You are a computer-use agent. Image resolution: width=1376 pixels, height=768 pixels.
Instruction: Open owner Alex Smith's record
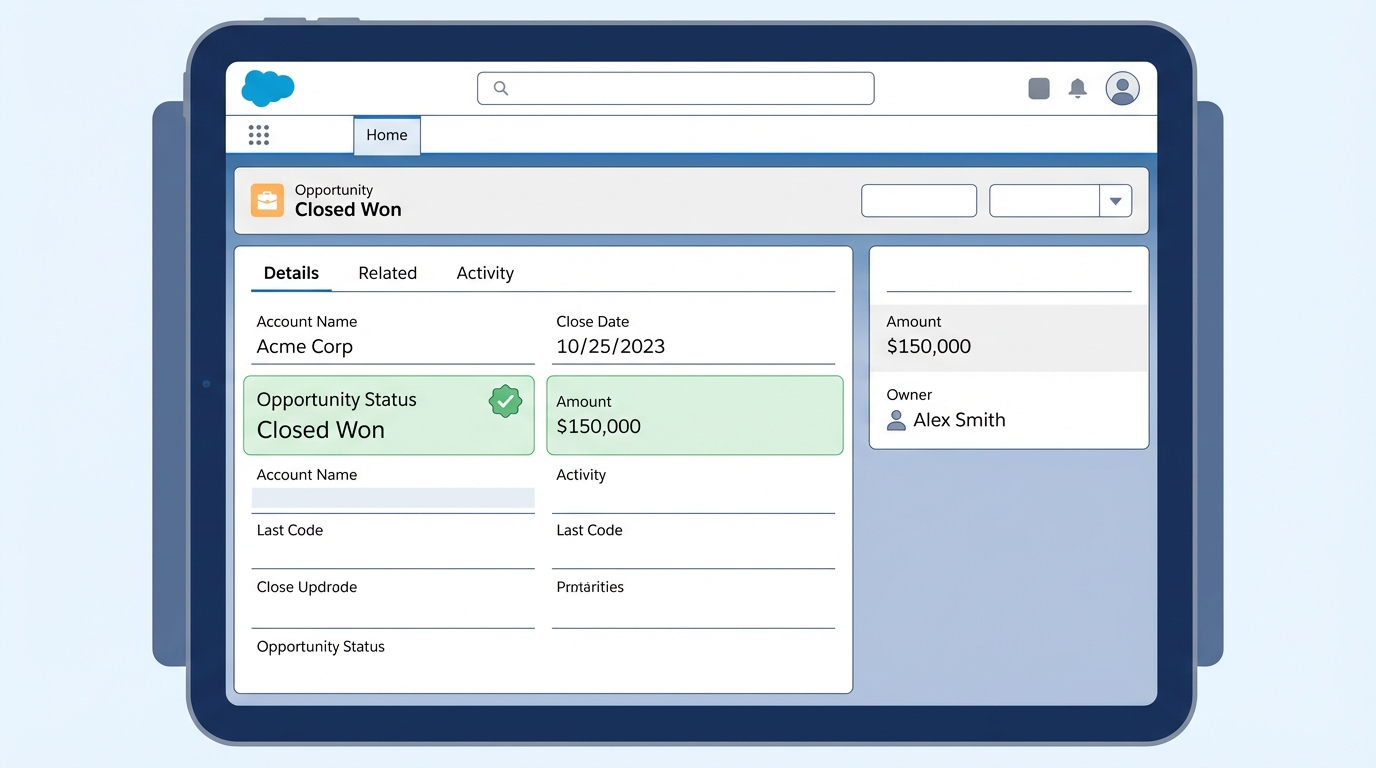point(960,420)
